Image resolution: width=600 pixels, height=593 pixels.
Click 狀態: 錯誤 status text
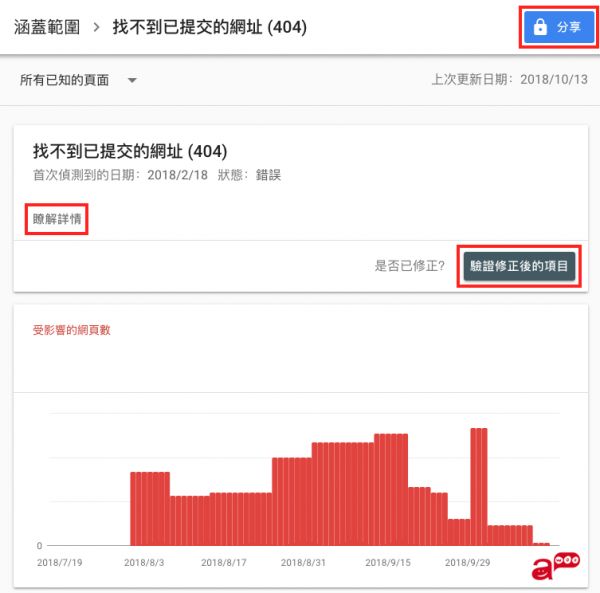click(249, 175)
